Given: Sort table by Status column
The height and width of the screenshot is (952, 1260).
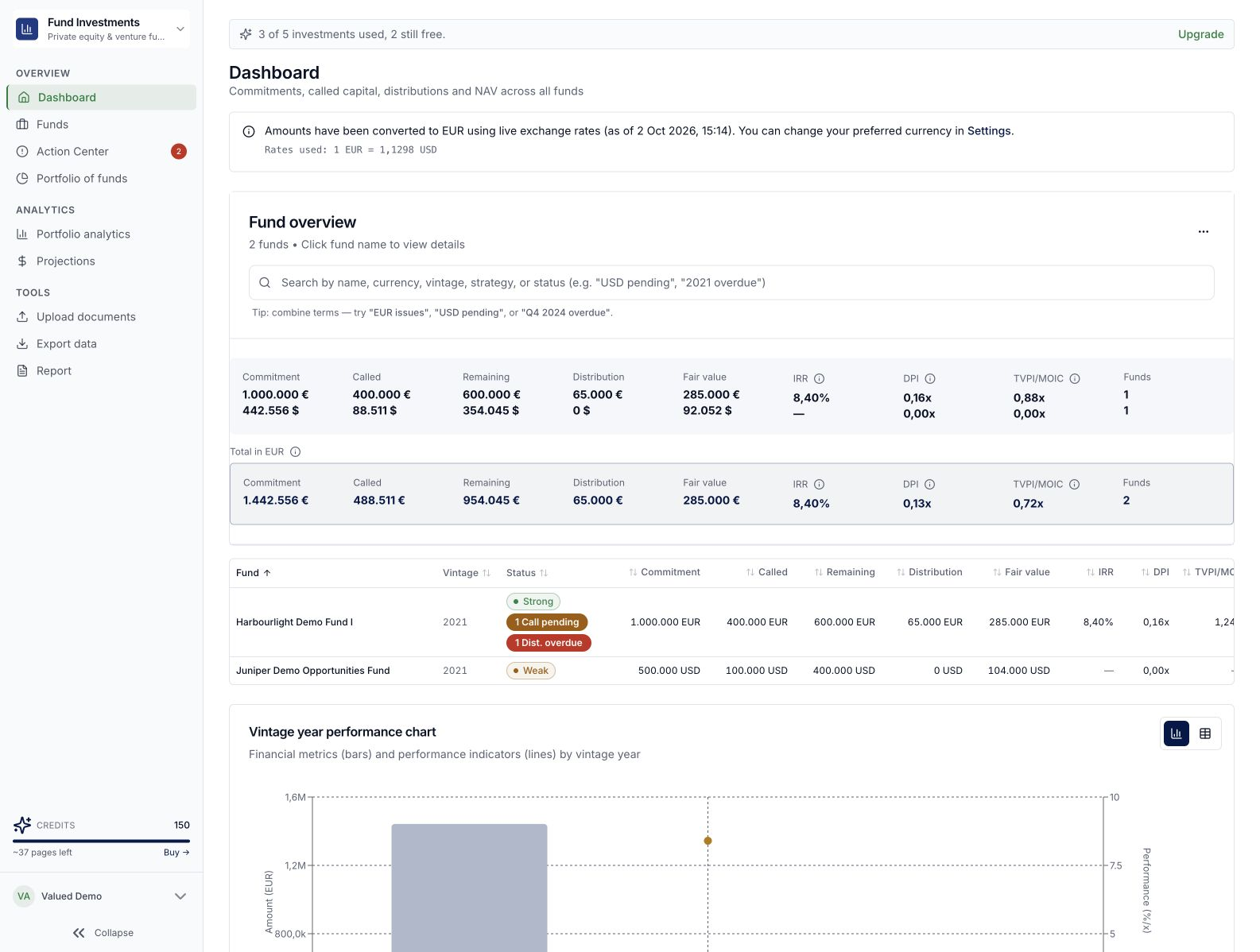Looking at the screenshot, I should [x=527, y=573].
